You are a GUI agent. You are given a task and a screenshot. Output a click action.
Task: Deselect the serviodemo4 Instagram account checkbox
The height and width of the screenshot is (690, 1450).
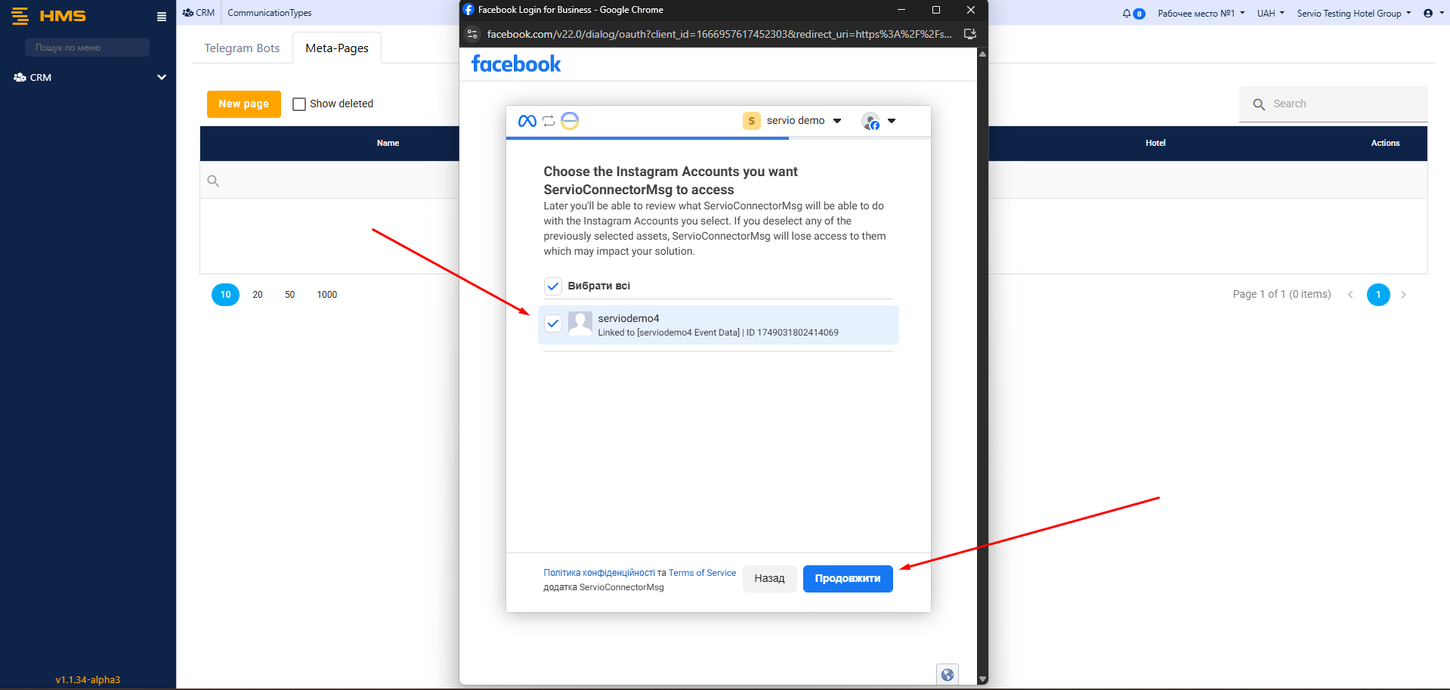pos(553,323)
